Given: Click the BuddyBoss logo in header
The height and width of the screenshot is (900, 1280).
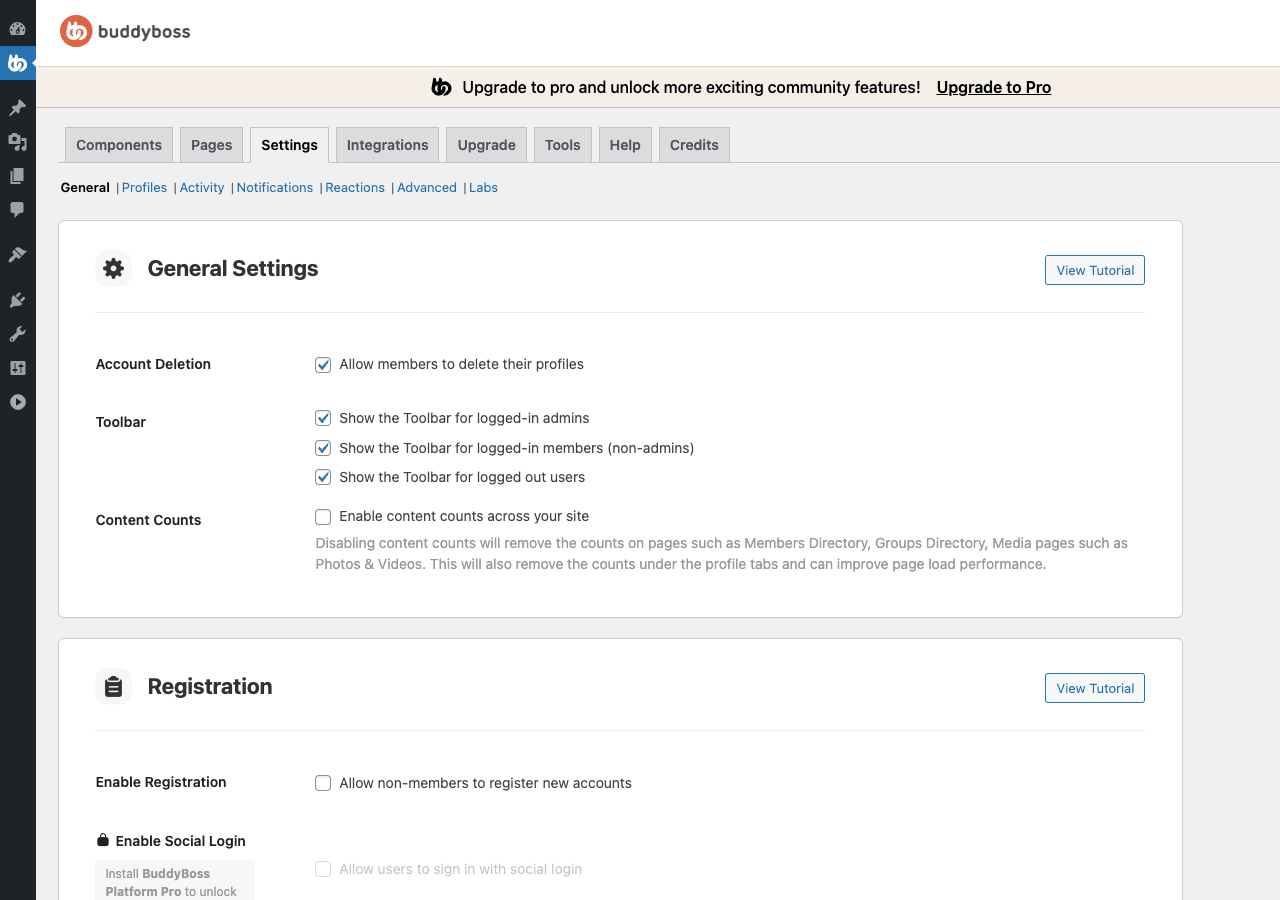Looking at the screenshot, I should point(125,32).
